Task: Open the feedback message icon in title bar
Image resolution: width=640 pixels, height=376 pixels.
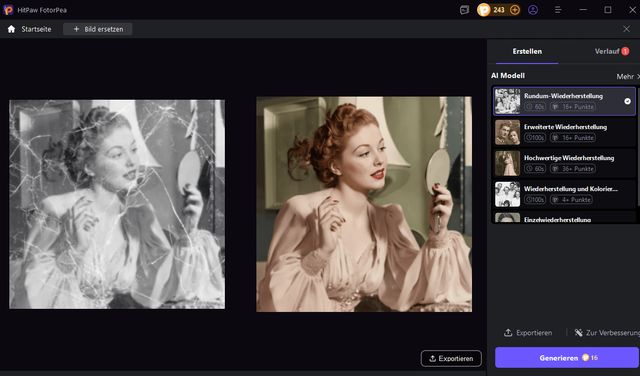Action: [x=464, y=10]
